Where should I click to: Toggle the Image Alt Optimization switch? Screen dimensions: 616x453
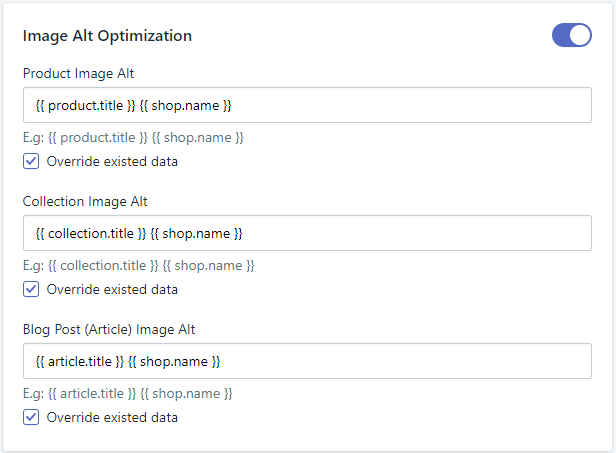pyautogui.click(x=571, y=36)
